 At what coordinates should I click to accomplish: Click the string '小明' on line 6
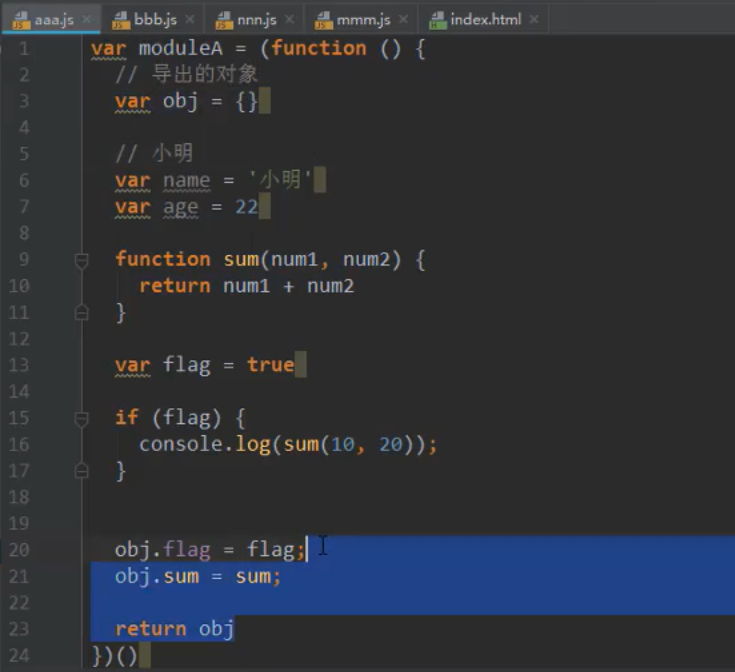click(x=280, y=179)
